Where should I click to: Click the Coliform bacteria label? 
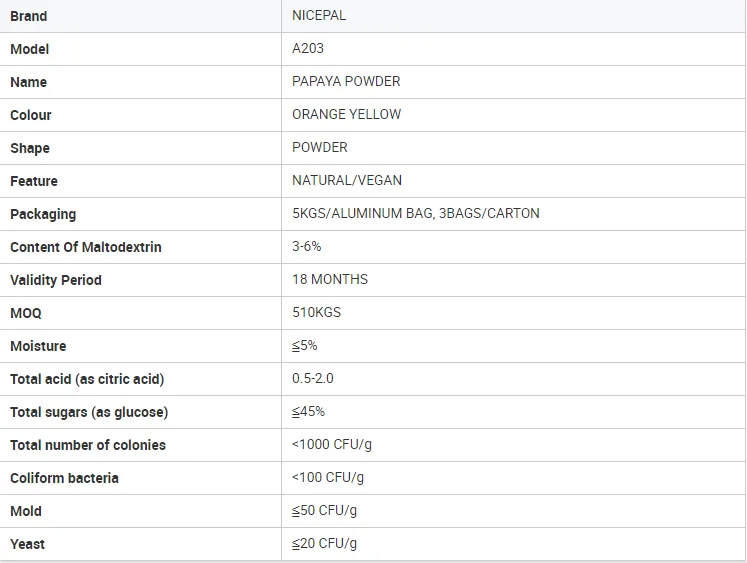coord(64,478)
